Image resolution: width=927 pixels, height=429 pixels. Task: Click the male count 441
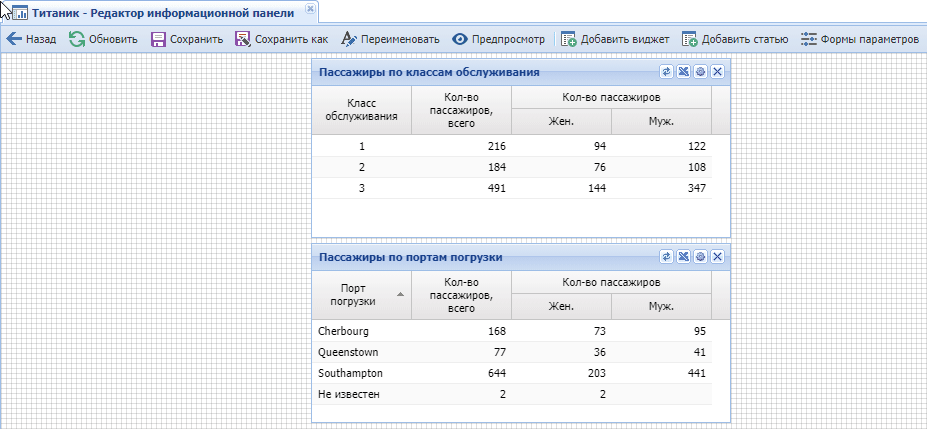697,373
